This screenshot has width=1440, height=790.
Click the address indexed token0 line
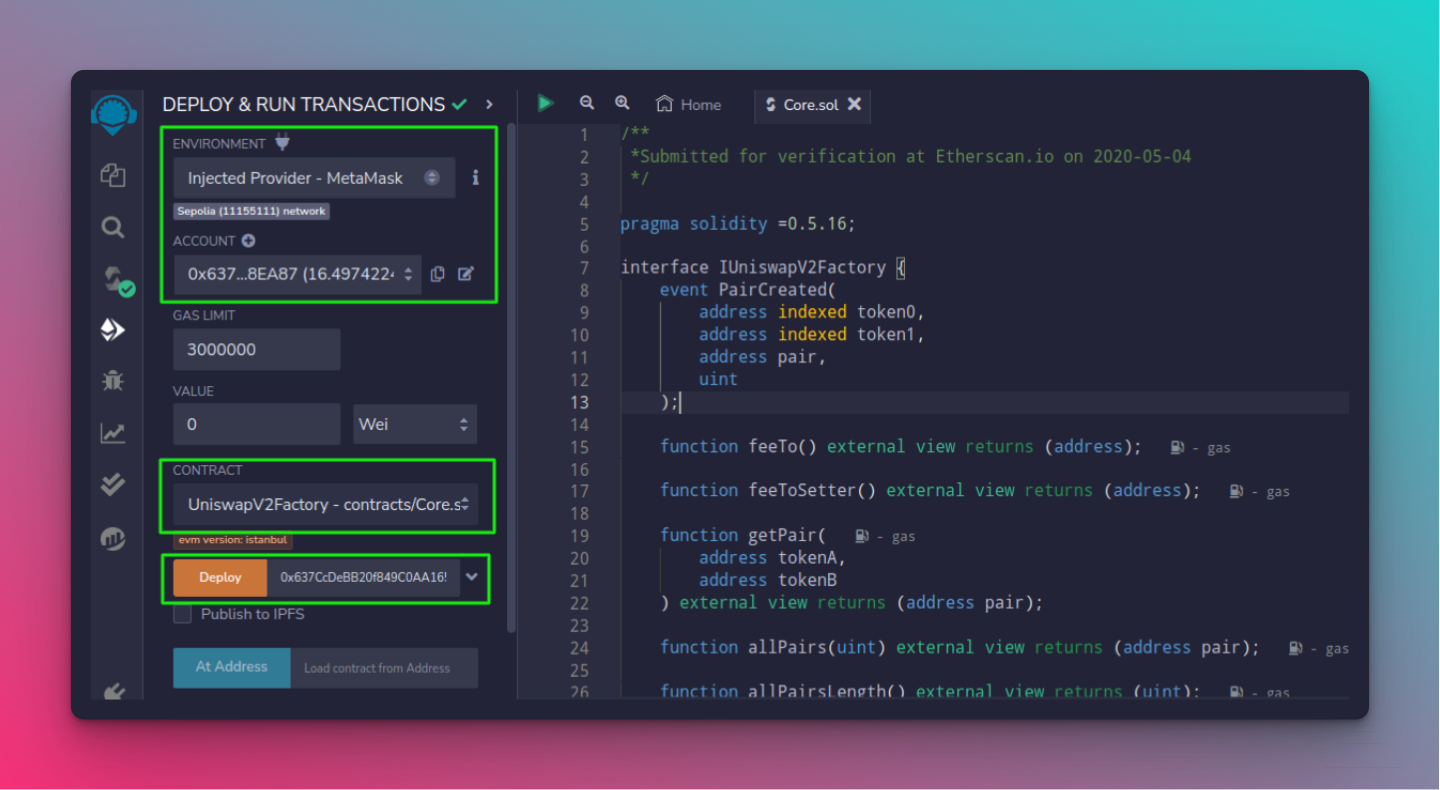click(812, 312)
